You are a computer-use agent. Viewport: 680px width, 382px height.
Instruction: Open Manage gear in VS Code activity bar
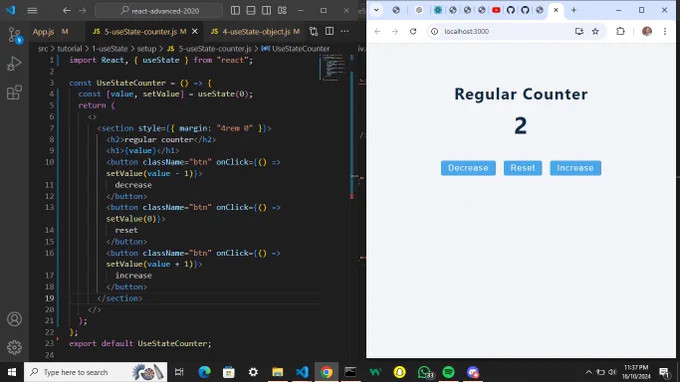(x=14, y=347)
